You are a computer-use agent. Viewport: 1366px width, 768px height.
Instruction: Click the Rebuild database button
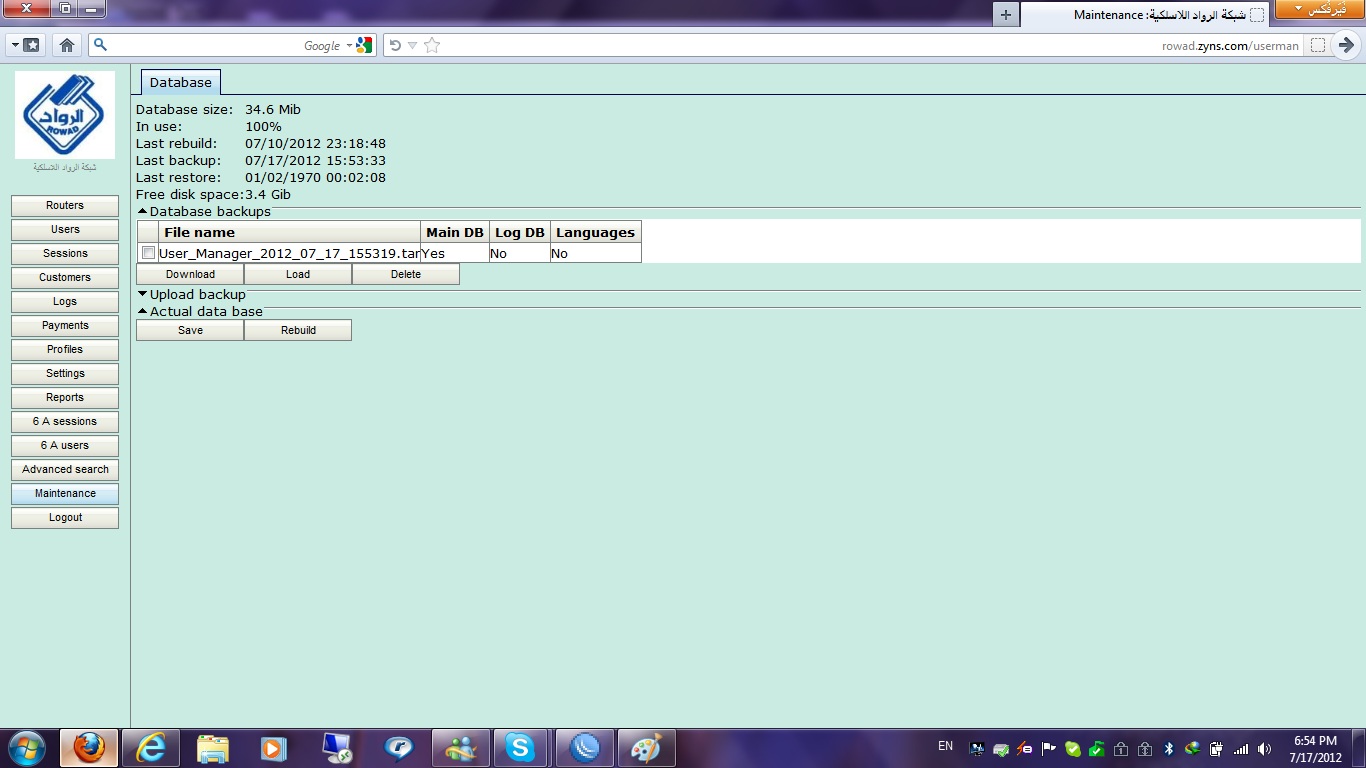click(x=298, y=330)
